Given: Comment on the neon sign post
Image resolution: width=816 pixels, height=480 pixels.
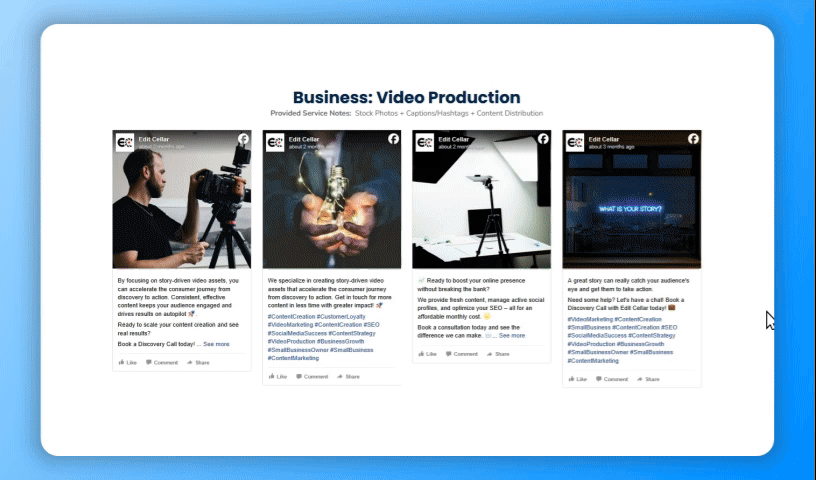Looking at the screenshot, I should coord(612,379).
